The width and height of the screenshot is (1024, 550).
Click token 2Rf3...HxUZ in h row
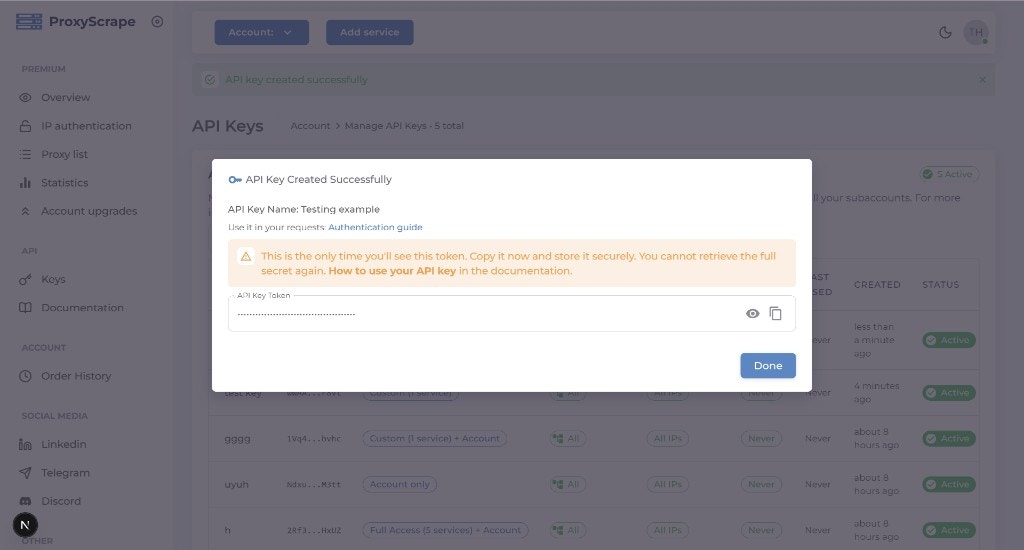(x=314, y=530)
